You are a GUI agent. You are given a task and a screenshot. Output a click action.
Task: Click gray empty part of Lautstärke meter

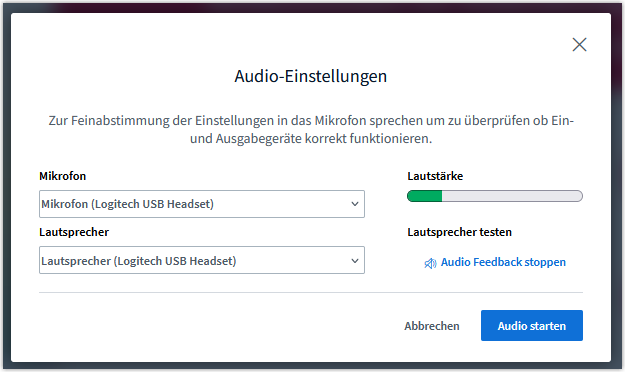click(512, 196)
